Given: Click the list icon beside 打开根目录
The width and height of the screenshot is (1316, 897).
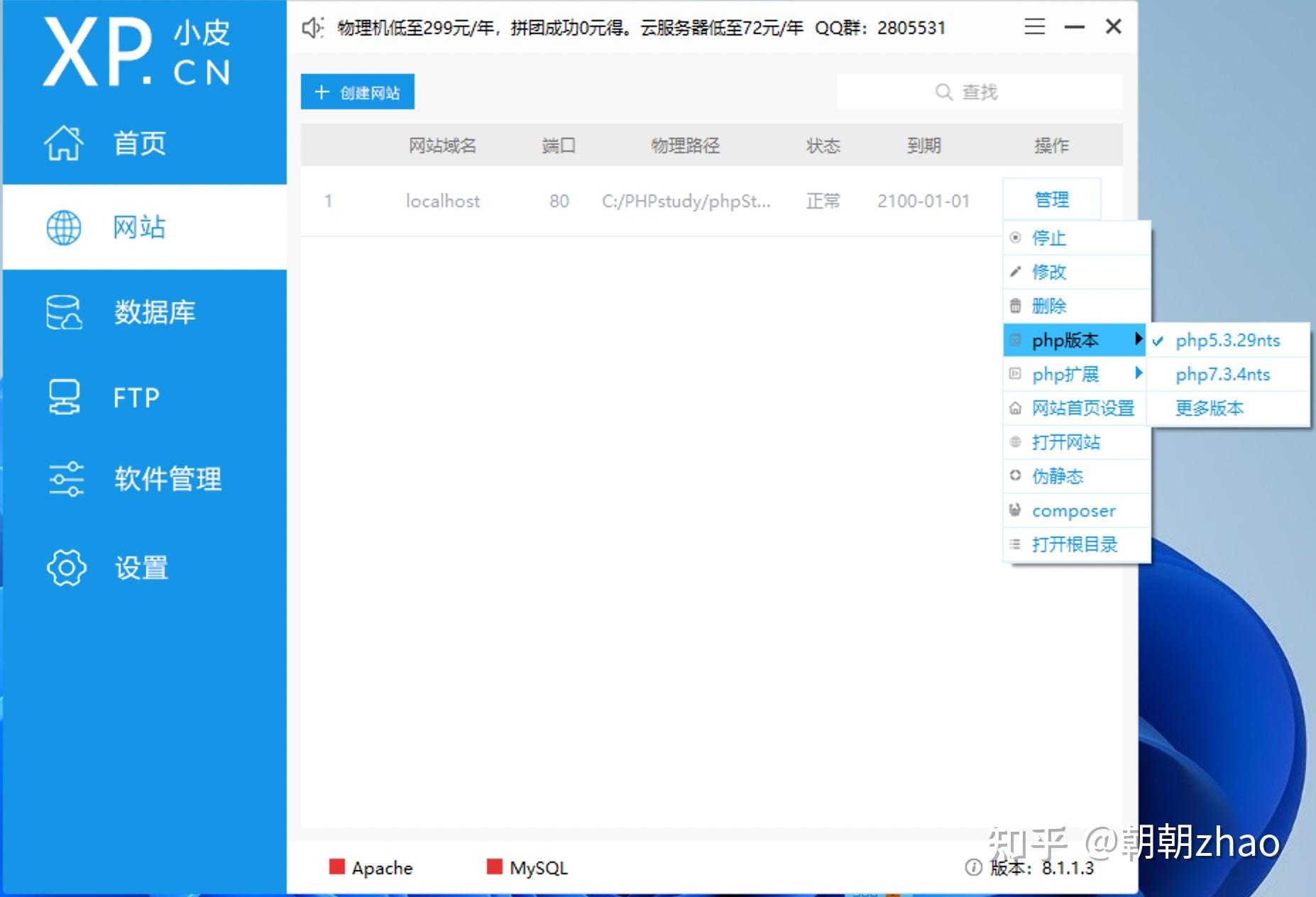Looking at the screenshot, I should click(x=1016, y=544).
